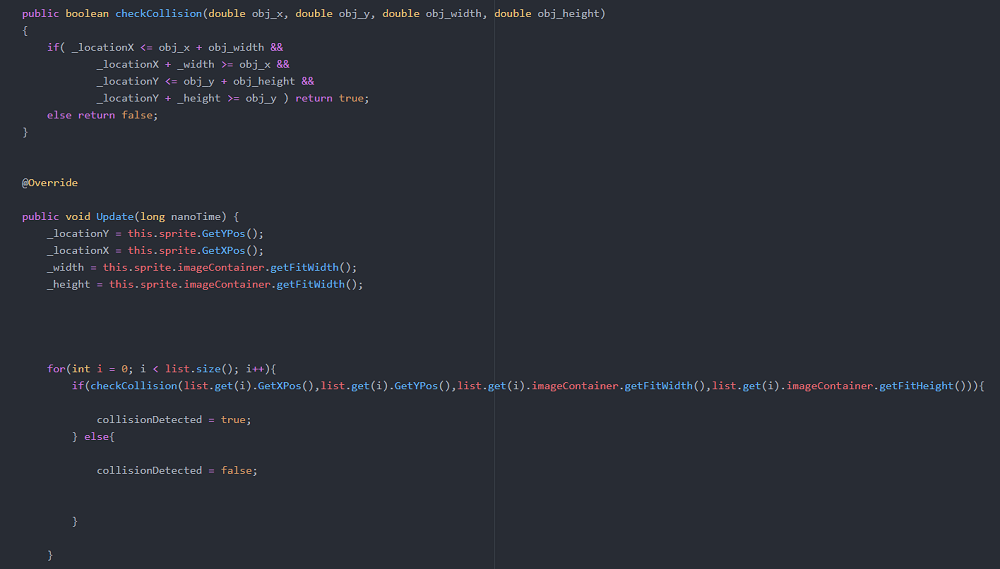
Task: Click the @Override annotation
Action: [x=50, y=182]
